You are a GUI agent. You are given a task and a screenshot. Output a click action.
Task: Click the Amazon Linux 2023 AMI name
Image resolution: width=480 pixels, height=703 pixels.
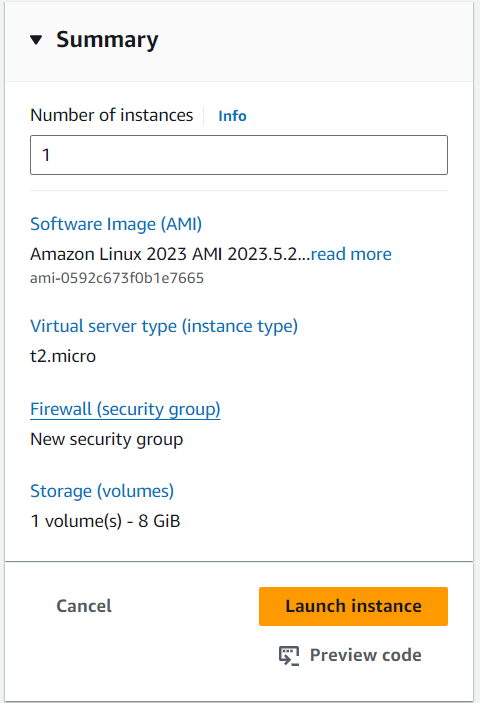click(170, 254)
